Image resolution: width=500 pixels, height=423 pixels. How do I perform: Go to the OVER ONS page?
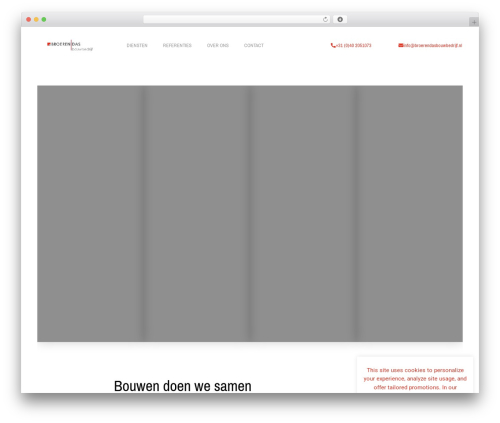218,45
